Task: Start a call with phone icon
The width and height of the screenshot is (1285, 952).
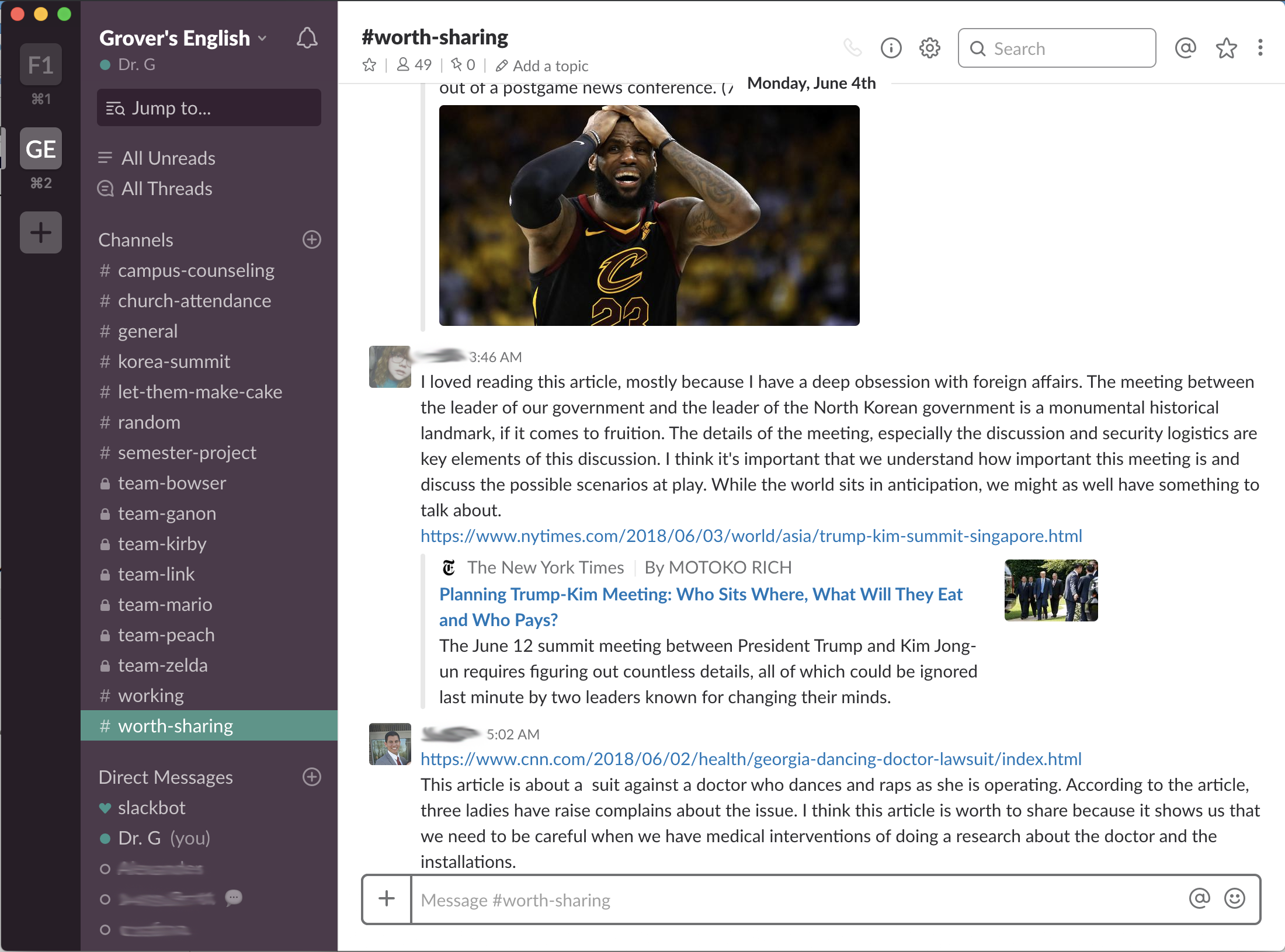Action: 853,48
